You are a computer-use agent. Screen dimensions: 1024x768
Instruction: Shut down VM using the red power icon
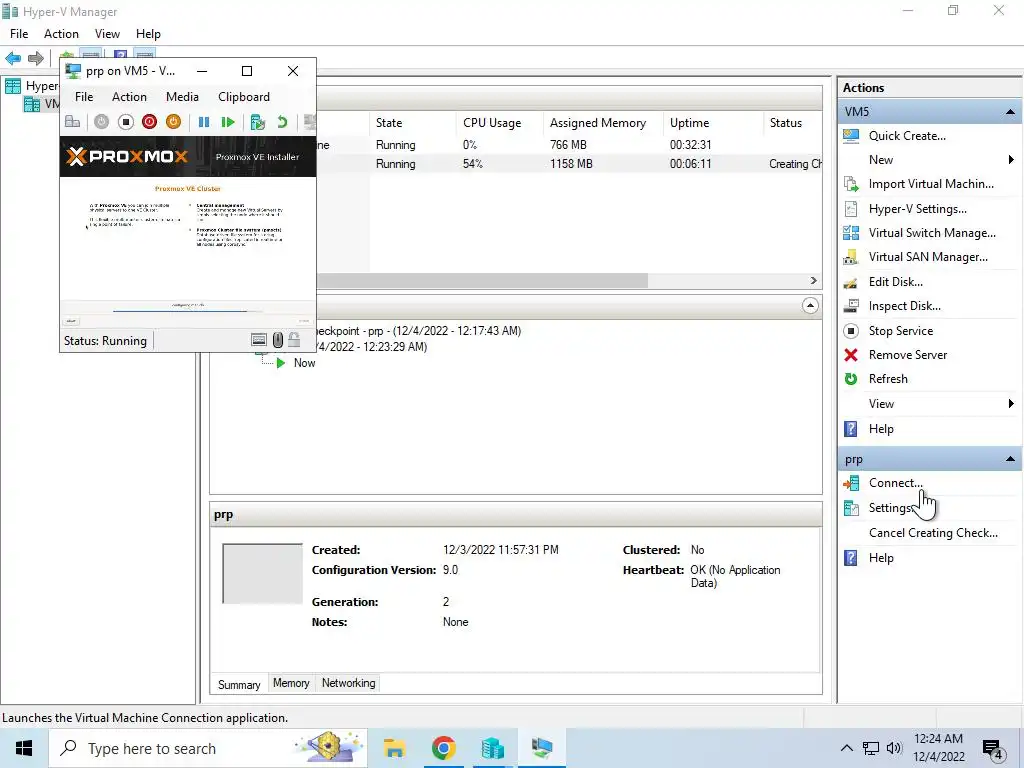[x=150, y=122]
